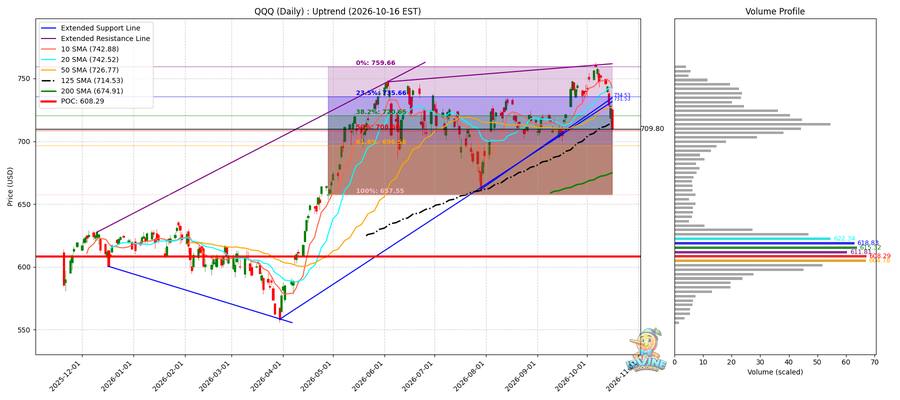The image size is (900, 400).
Task: Click the 'Volume Profile' panel title
Action: tap(774, 11)
